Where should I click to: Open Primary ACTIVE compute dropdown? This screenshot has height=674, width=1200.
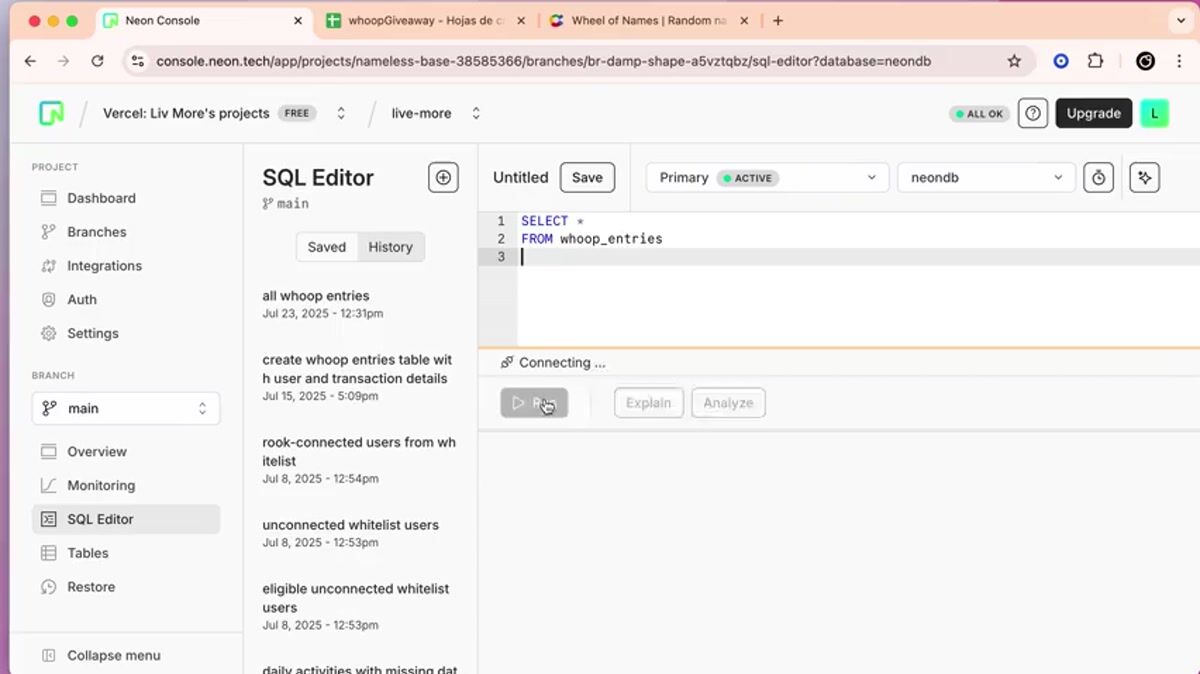tap(767, 177)
